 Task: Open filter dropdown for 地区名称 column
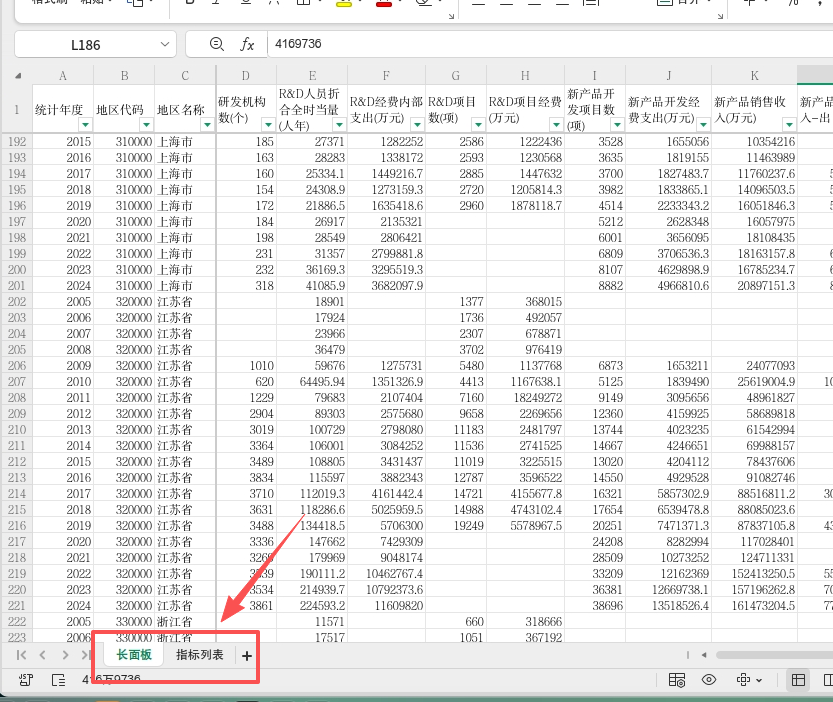pyautogui.click(x=207, y=125)
